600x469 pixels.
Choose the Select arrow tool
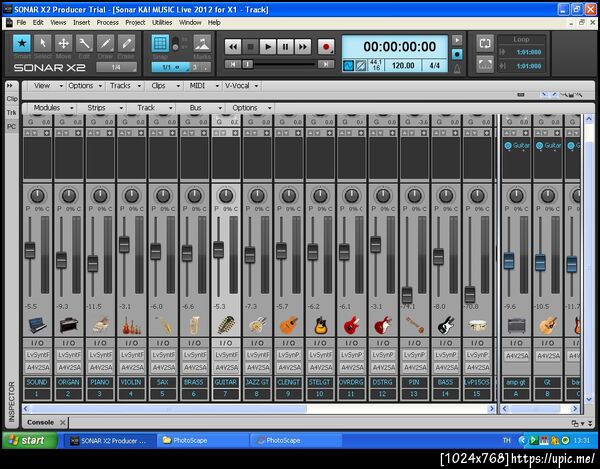pos(42,44)
